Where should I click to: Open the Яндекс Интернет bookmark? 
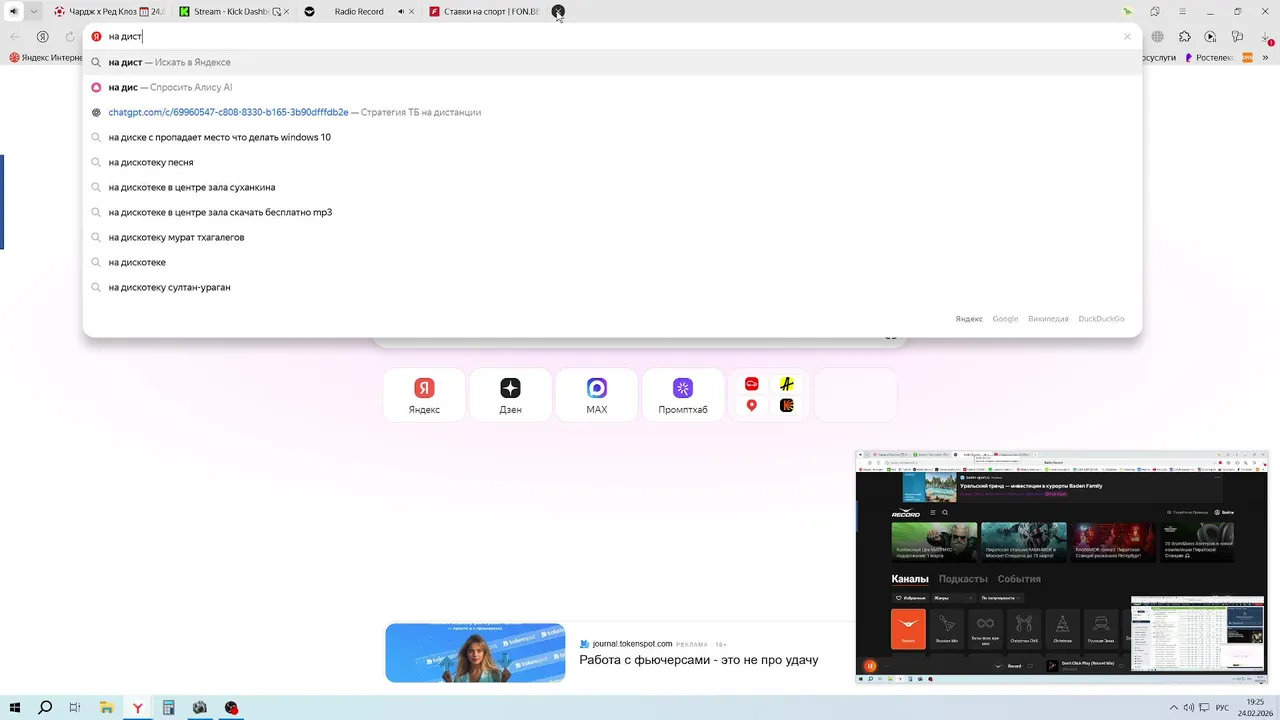coord(47,58)
